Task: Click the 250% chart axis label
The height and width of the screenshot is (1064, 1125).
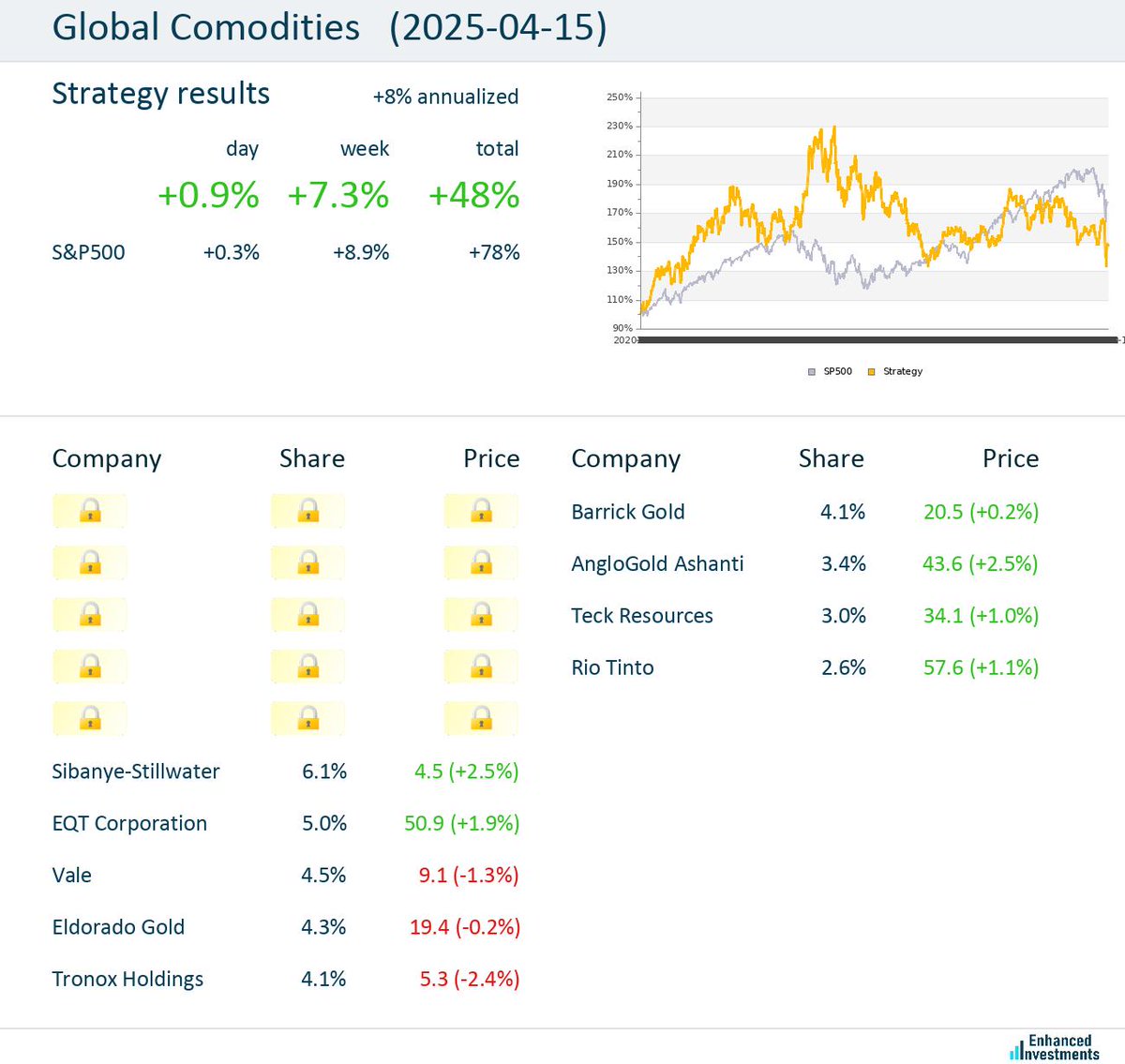Action: click(620, 97)
